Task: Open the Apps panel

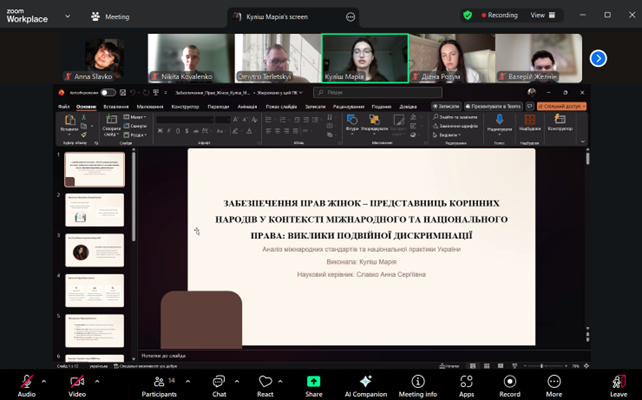Action: coord(466,383)
